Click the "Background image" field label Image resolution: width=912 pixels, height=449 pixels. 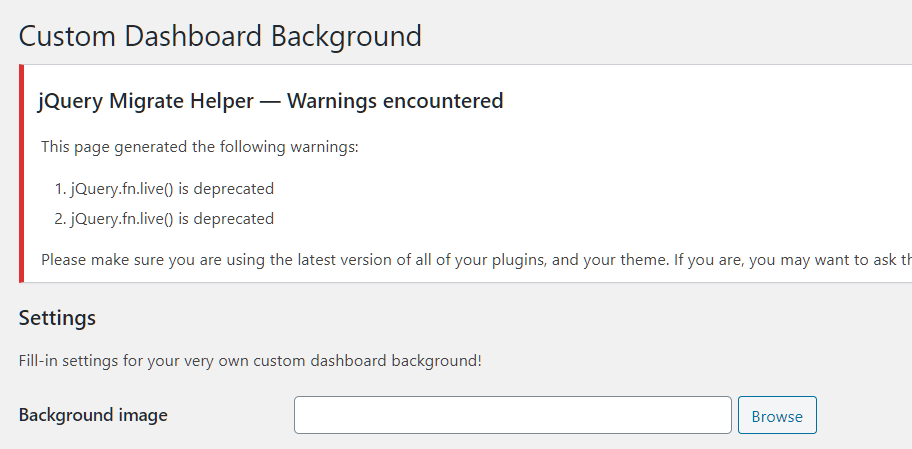point(93,415)
